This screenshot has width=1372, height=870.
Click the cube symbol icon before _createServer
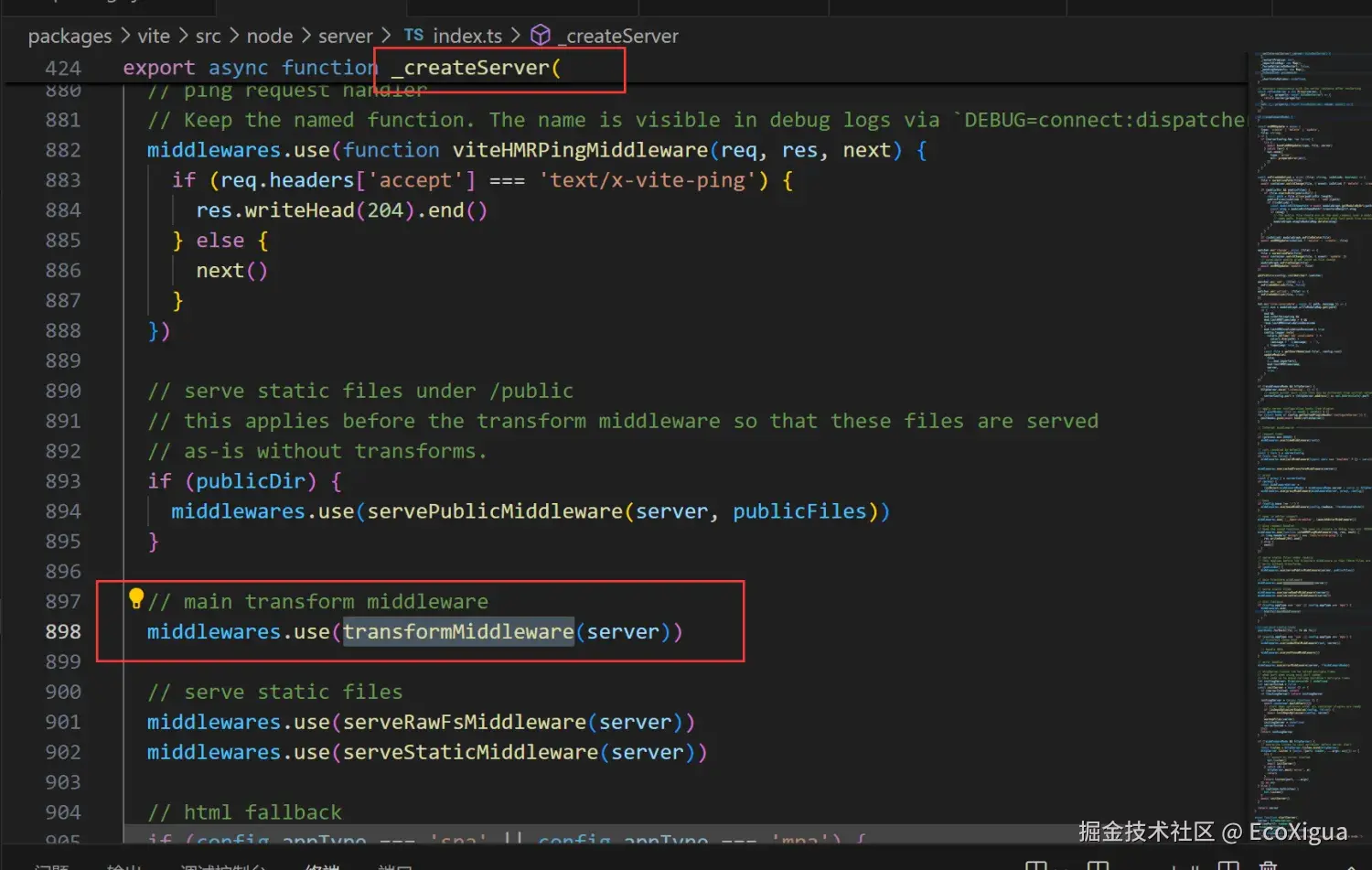[541, 35]
